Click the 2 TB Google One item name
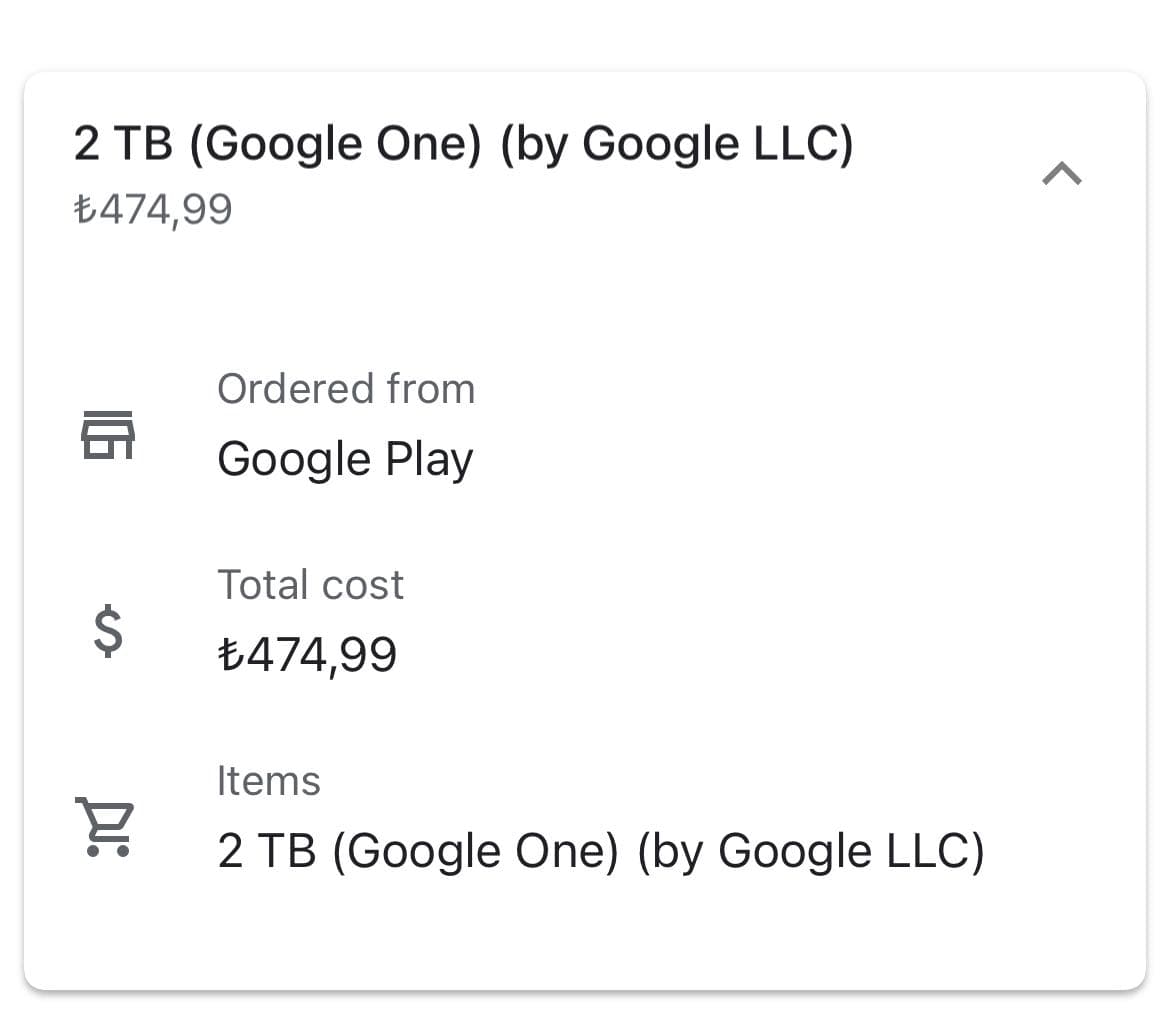 pyautogui.click(x=601, y=849)
